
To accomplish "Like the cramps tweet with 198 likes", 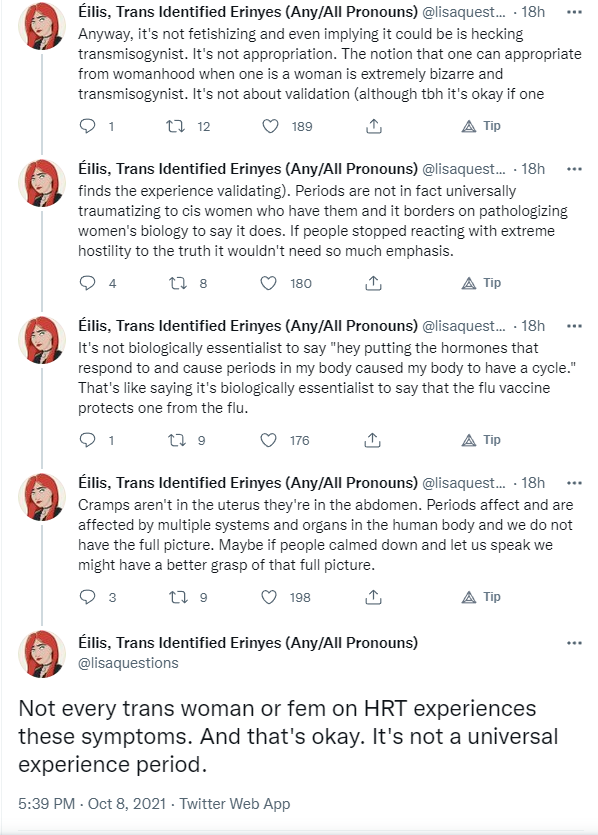I will tap(268, 597).
